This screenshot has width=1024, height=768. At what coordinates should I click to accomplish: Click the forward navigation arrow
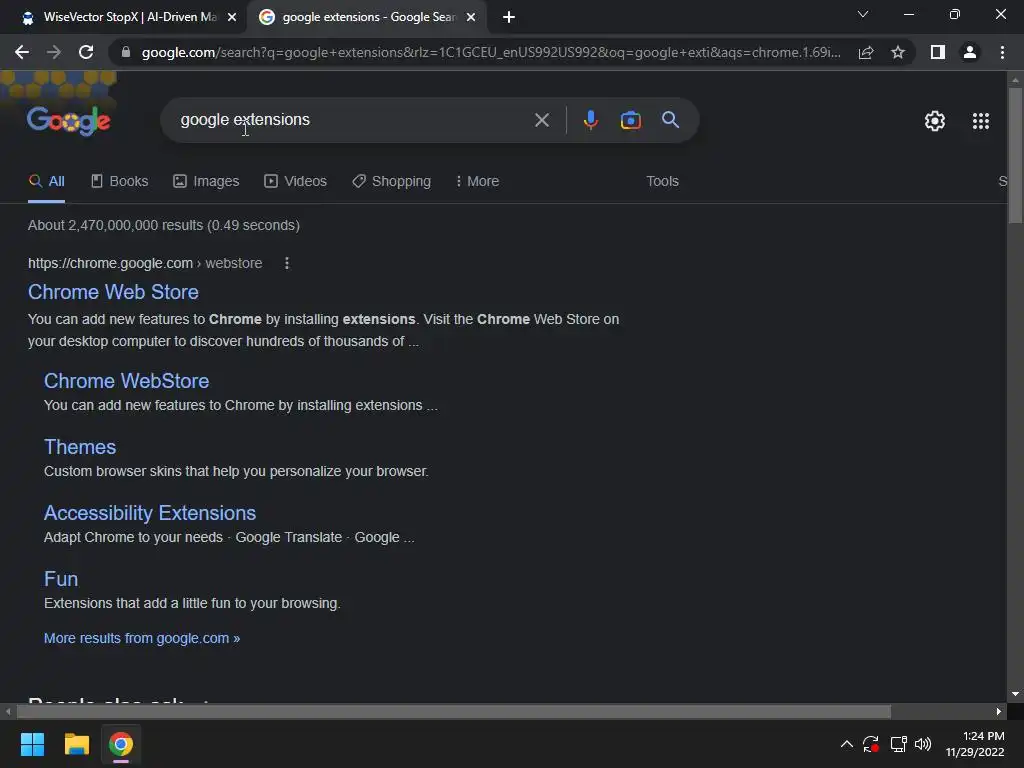pyautogui.click(x=54, y=52)
